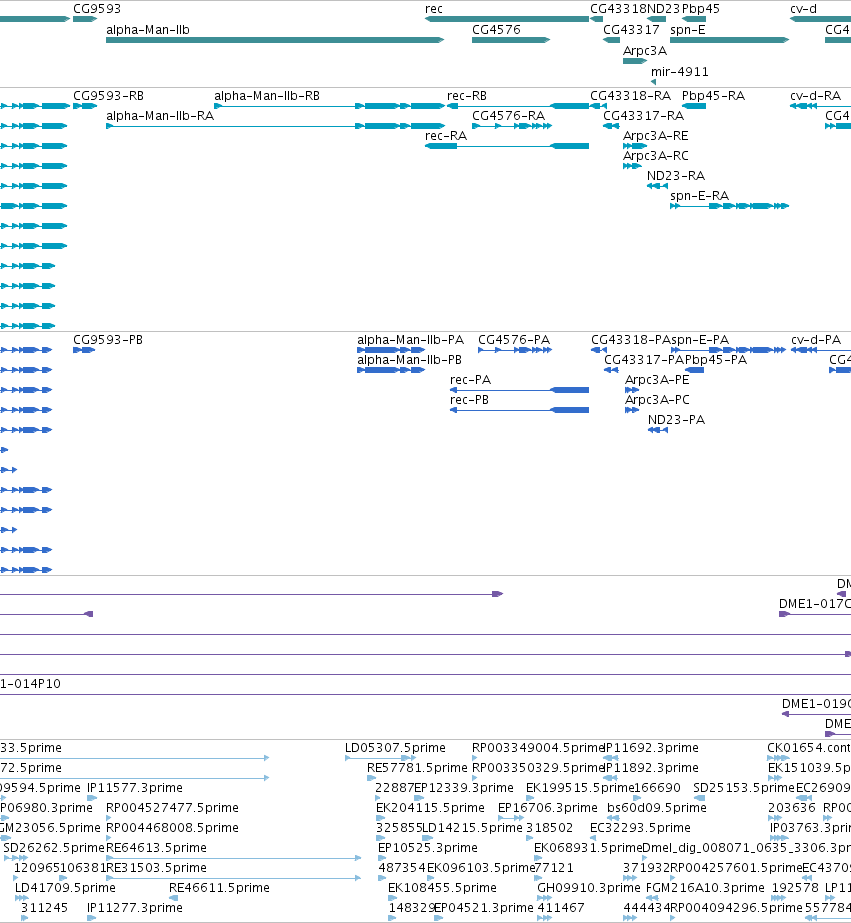Click the GH09910.3prime EST label
Screen dimensions: 851x923
point(589,888)
